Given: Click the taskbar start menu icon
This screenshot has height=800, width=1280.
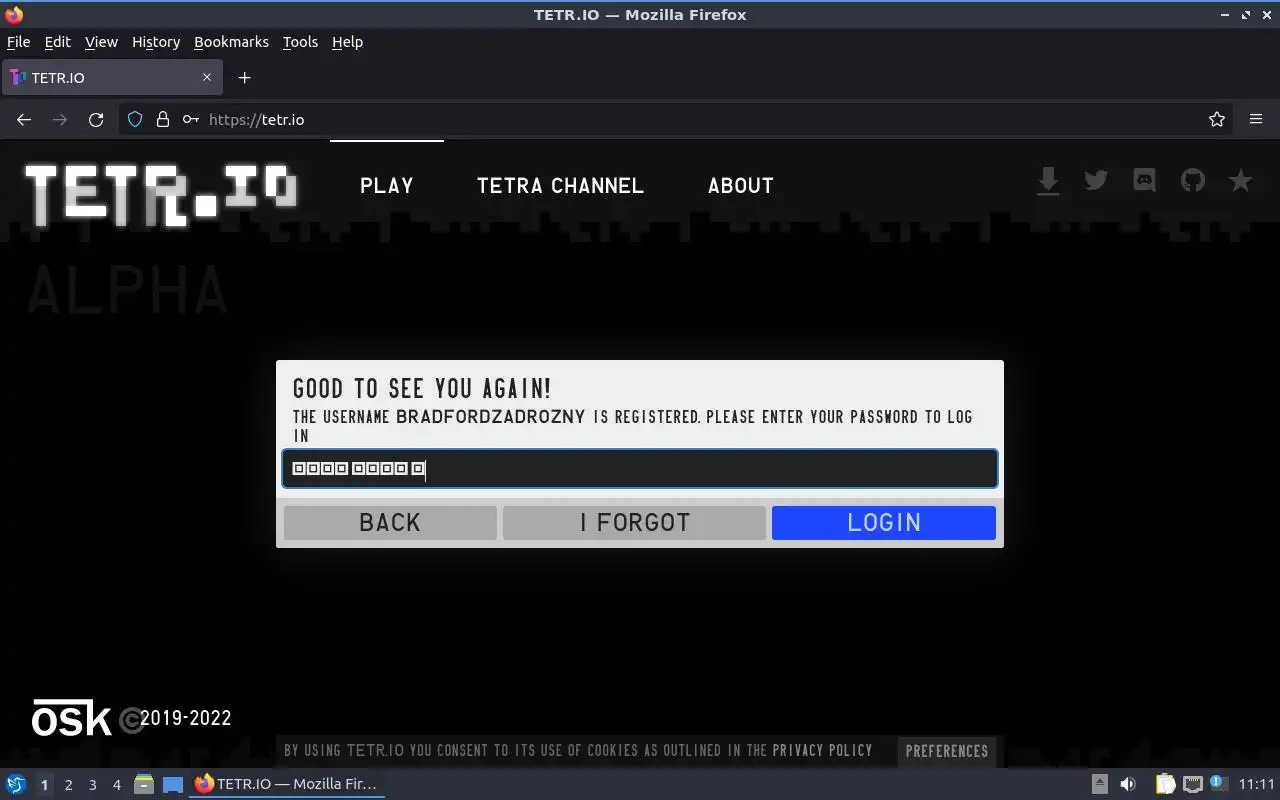Looking at the screenshot, I should pos(15,784).
